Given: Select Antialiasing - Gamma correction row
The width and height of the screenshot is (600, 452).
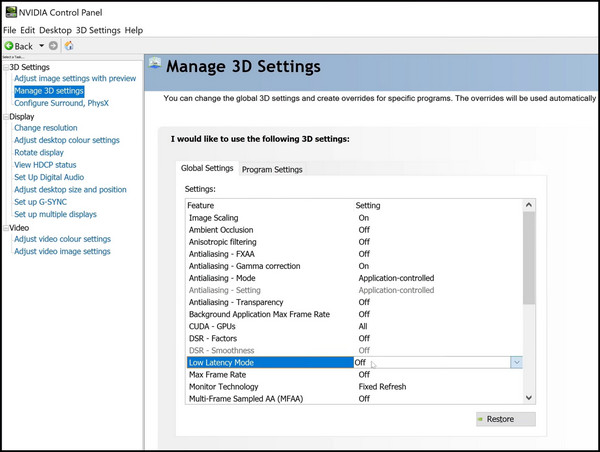Looking at the screenshot, I should [354, 266].
